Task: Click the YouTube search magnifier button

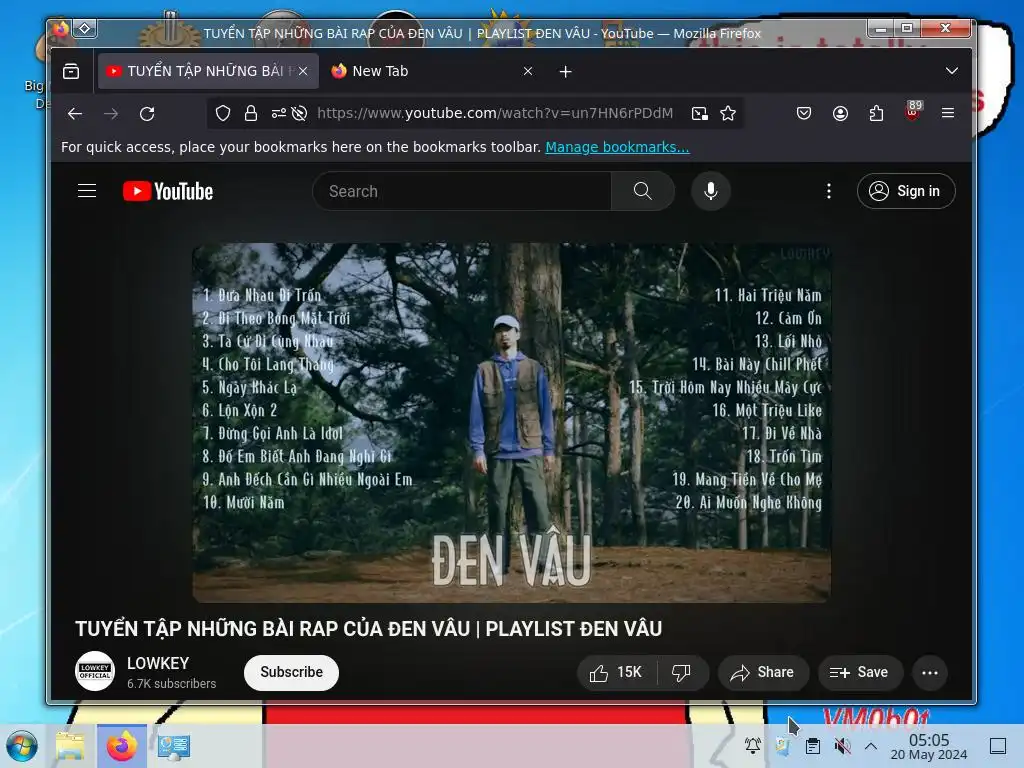Action: pos(643,191)
